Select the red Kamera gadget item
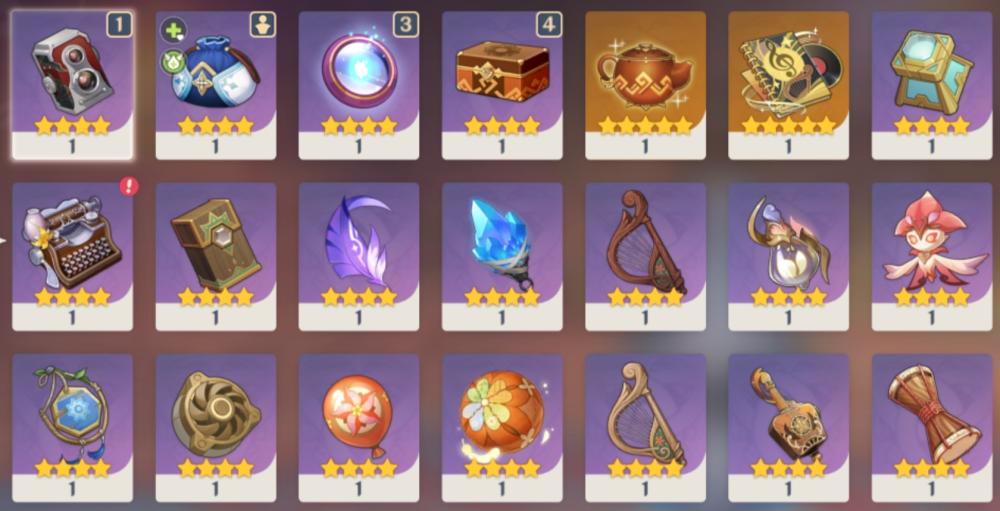 click(x=72, y=85)
